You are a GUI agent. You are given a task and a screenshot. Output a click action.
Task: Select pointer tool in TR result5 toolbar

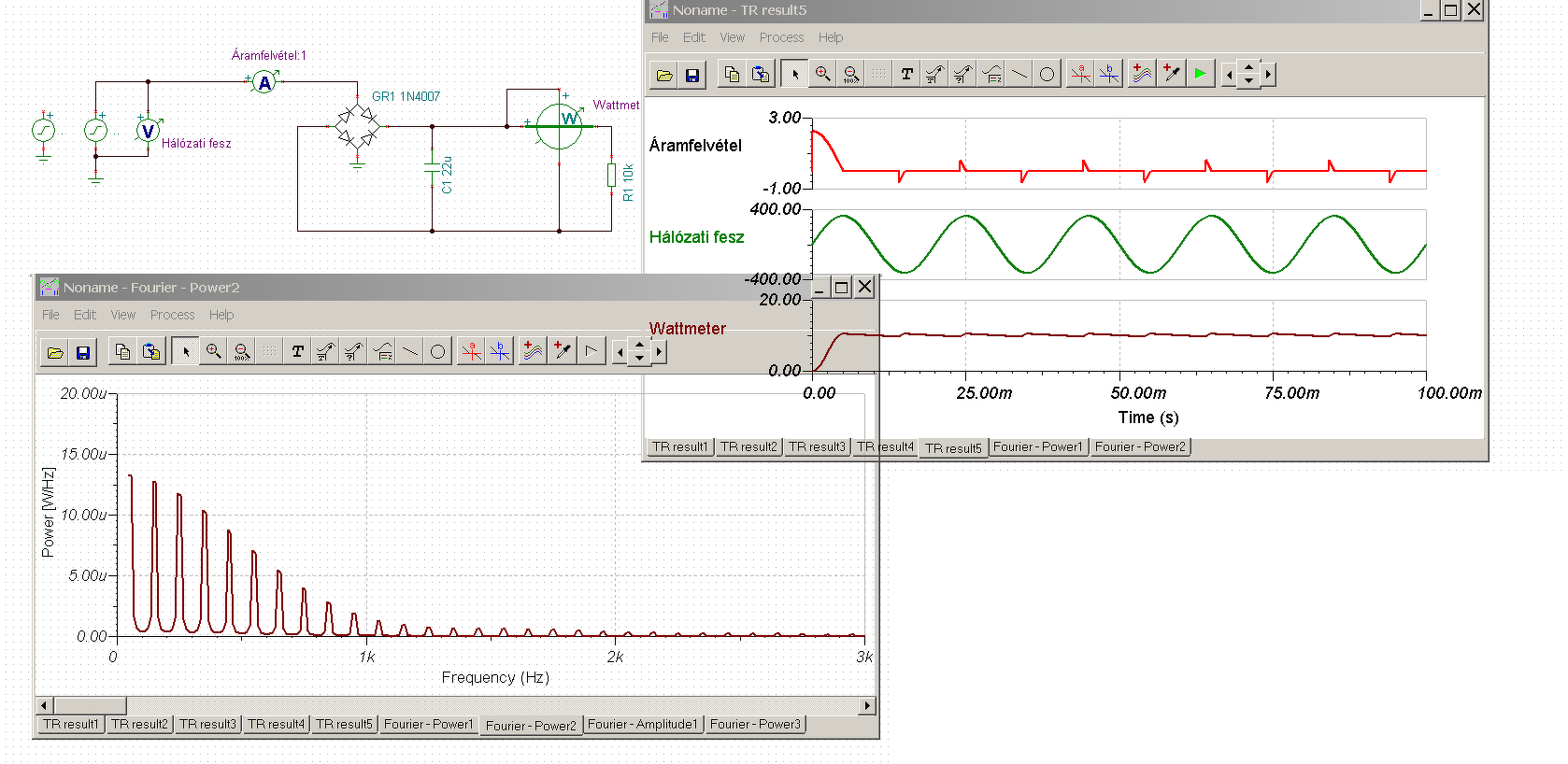point(795,74)
